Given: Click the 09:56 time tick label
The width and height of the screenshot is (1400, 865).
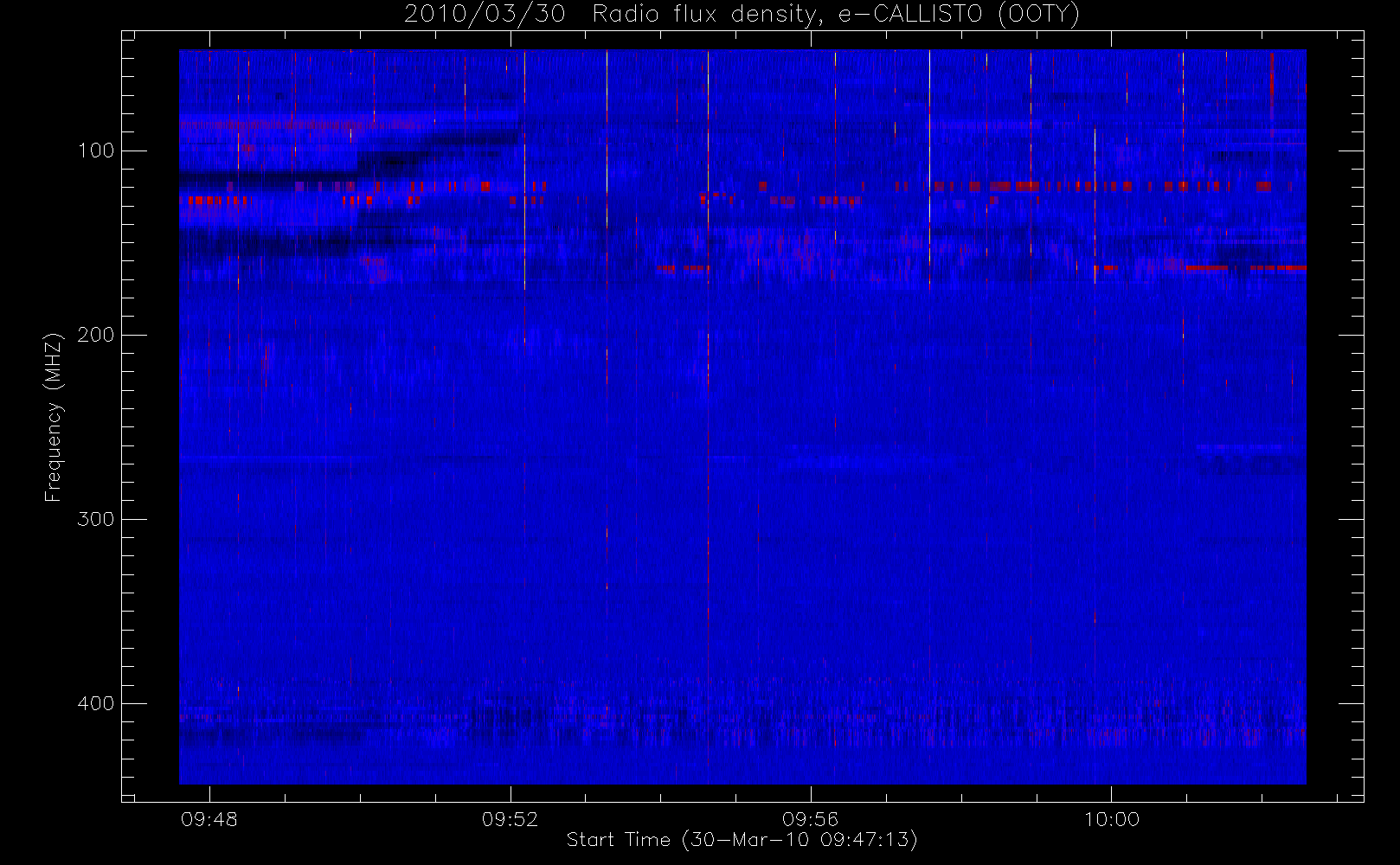Looking at the screenshot, I should coord(811,819).
